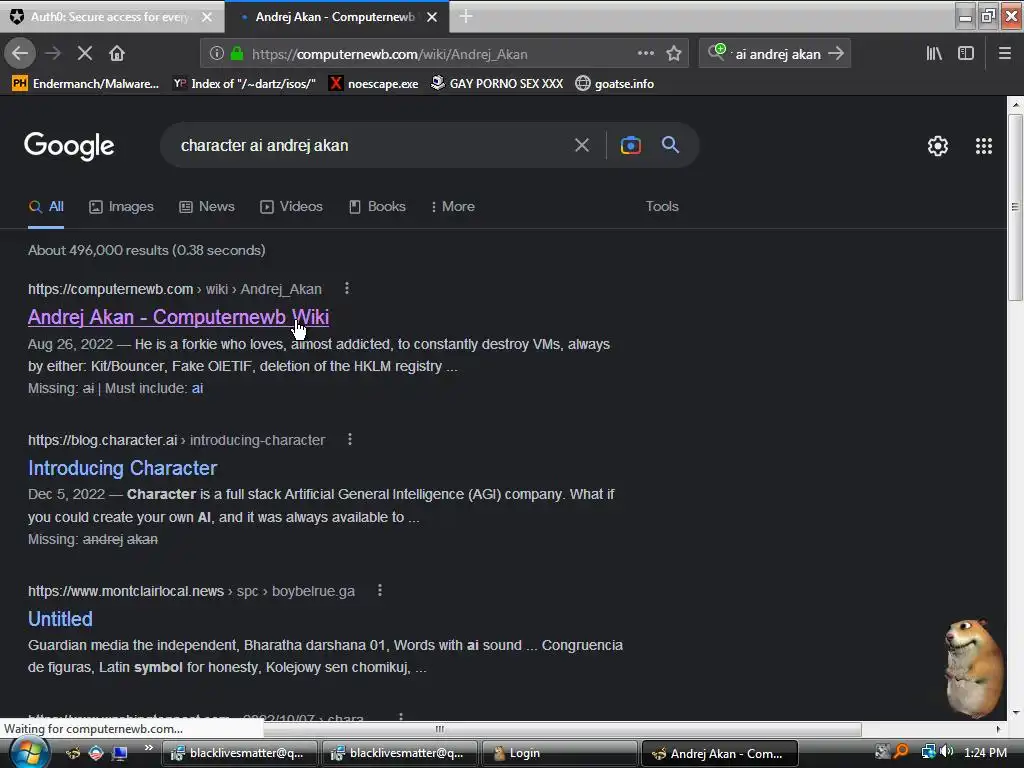The height and width of the screenshot is (768, 1024).
Task: Open the browser home page
Action: pos(117,54)
